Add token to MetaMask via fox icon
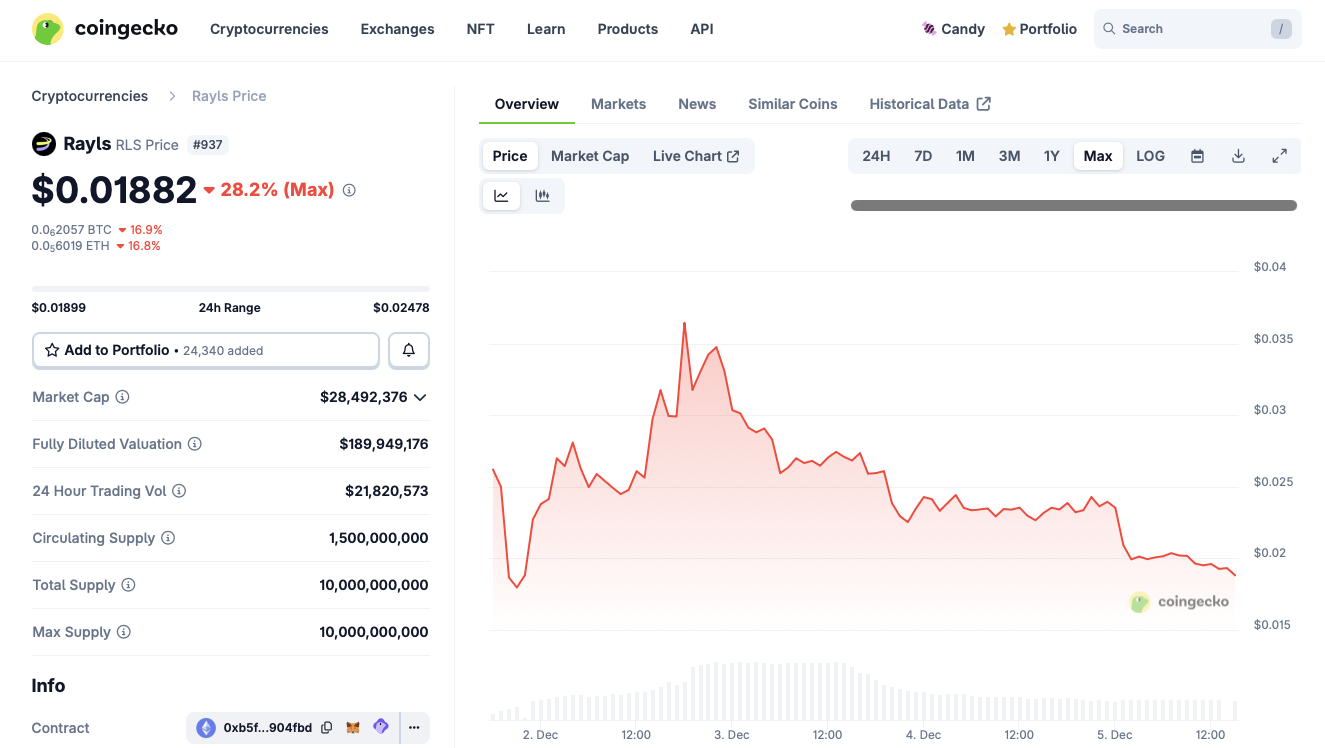Image resolution: width=1325 pixels, height=748 pixels. pos(353,728)
